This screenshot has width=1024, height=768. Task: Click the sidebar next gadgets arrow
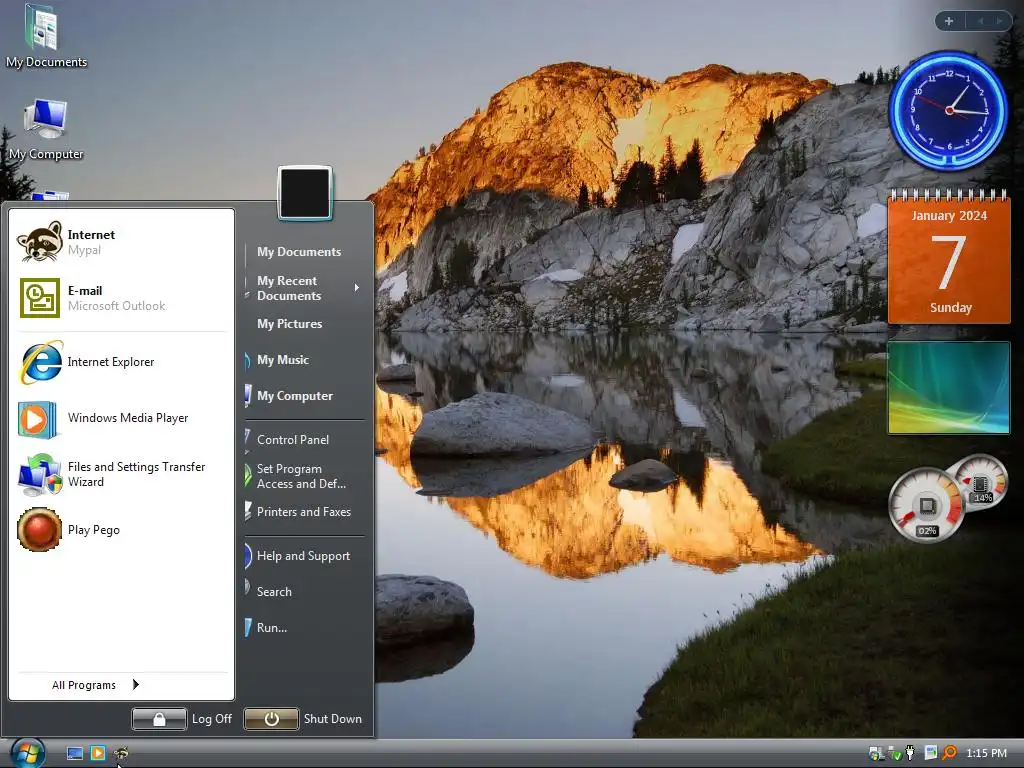coord(999,21)
